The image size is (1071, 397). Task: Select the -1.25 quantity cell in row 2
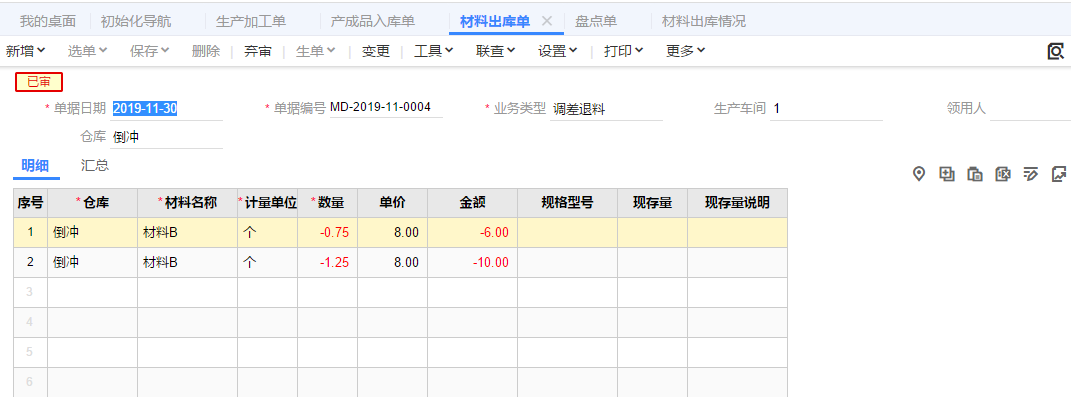click(x=327, y=262)
